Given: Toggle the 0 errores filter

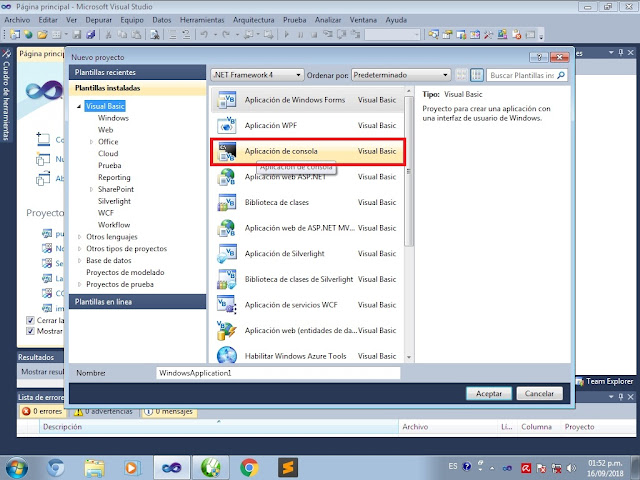Looking at the screenshot, I should pyautogui.click(x=42, y=411).
